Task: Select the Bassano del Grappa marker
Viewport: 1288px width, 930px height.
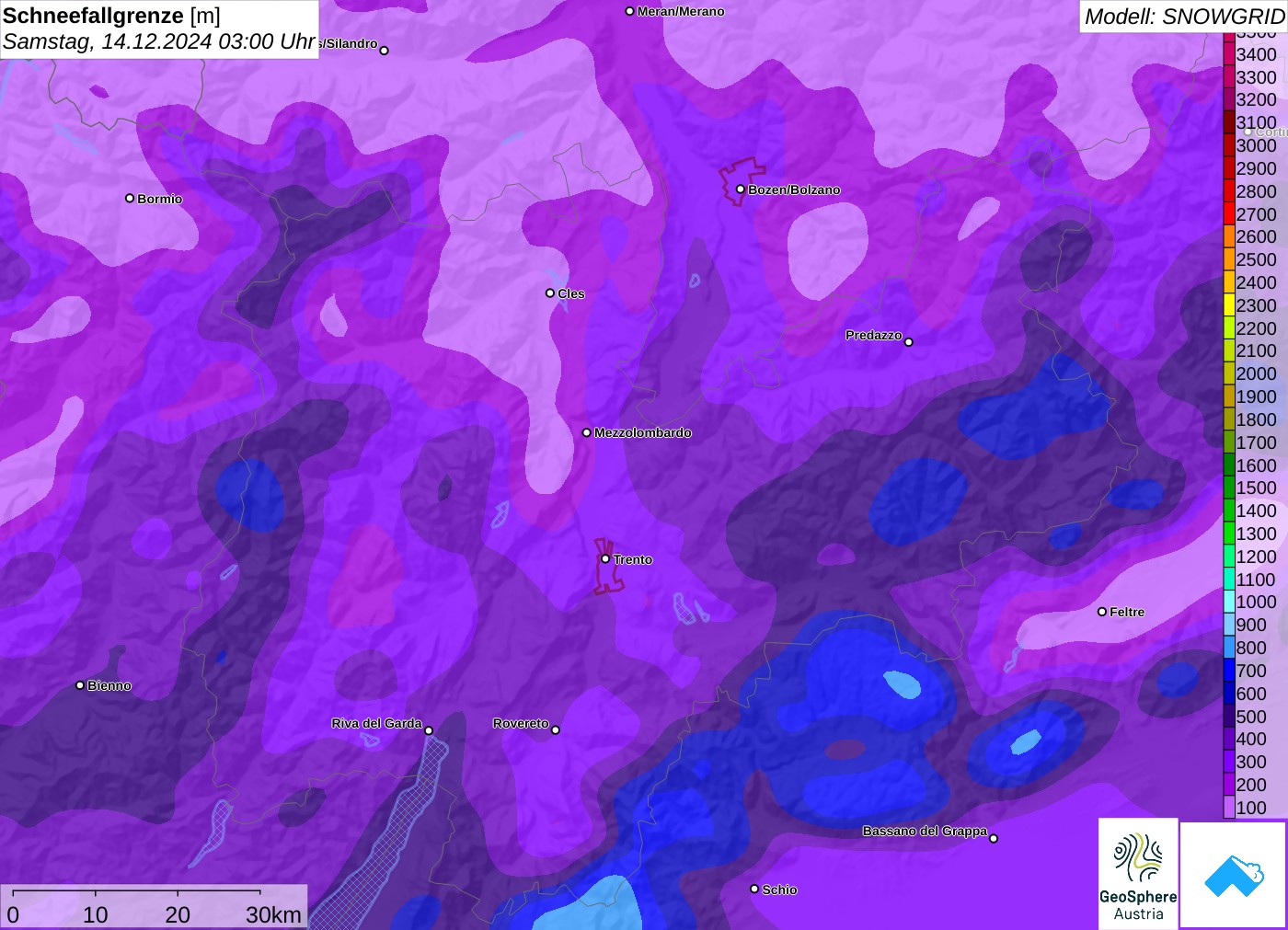Action: click(994, 838)
